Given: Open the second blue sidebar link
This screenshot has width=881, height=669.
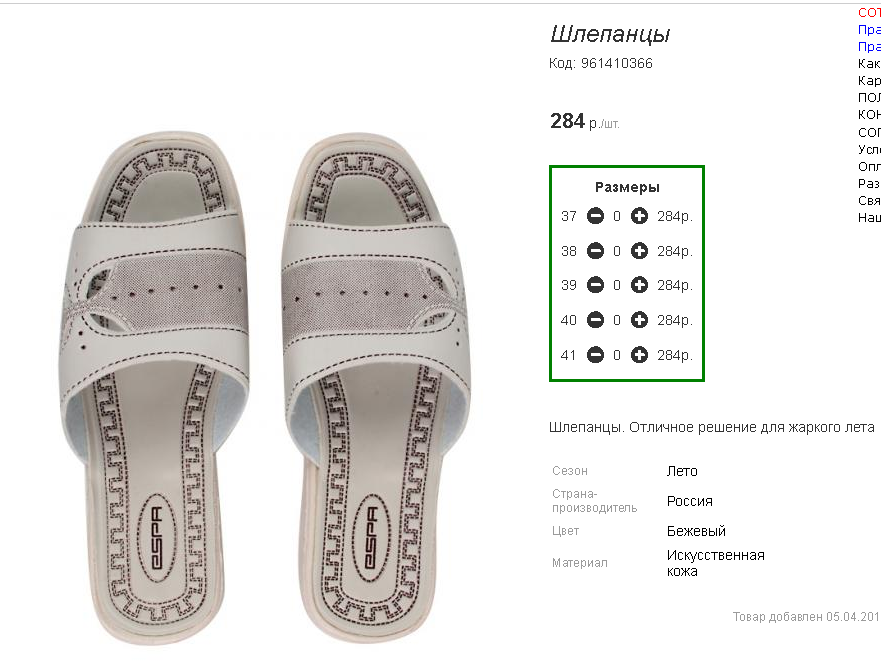Looking at the screenshot, I should pyautogui.click(x=869, y=46).
